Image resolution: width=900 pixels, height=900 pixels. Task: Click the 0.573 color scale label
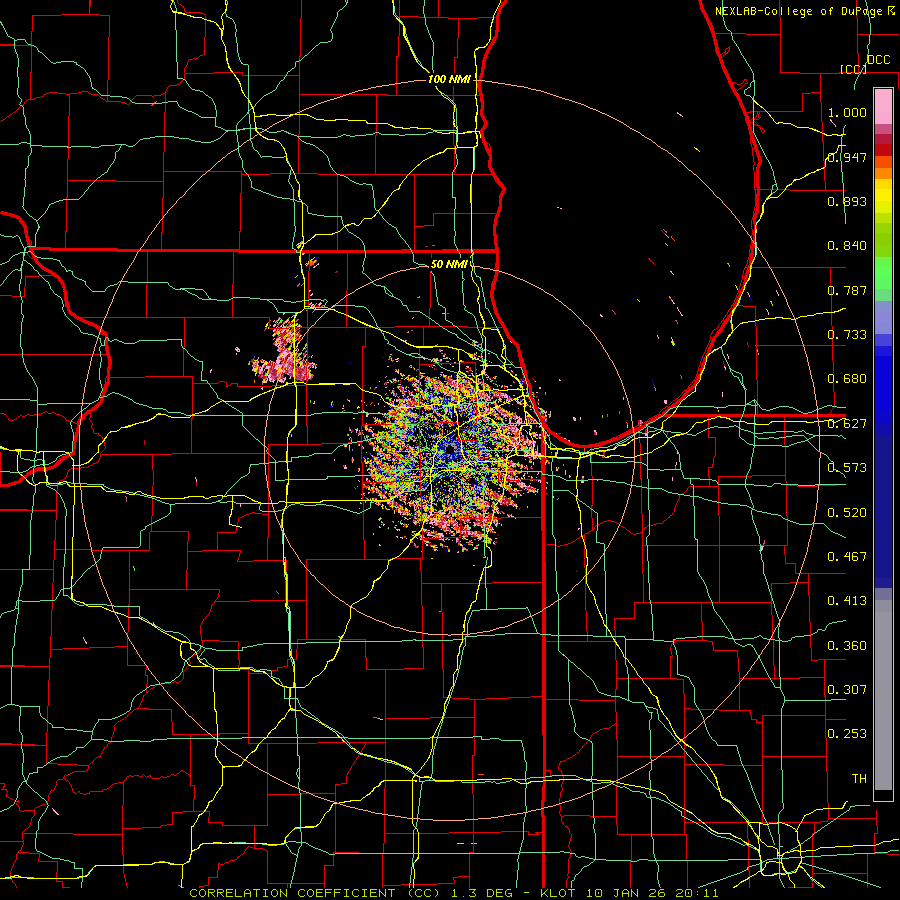coord(847,468)
